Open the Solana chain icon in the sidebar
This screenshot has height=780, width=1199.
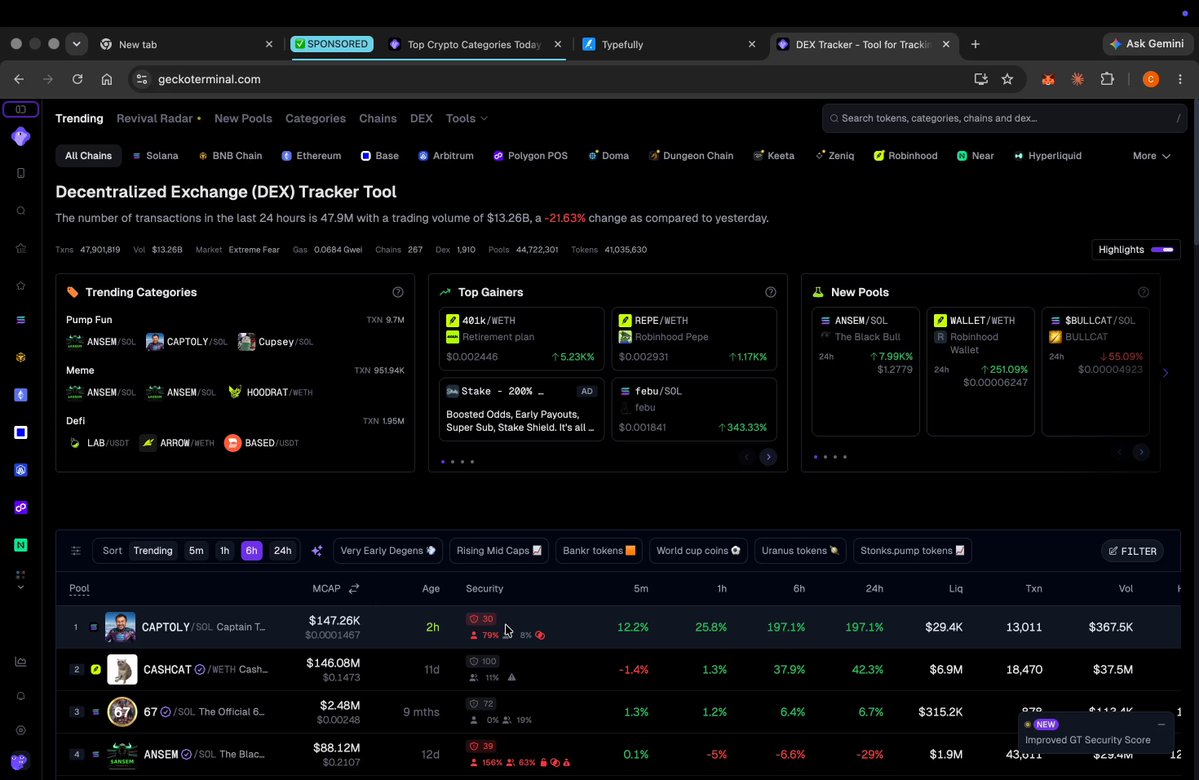21,320
